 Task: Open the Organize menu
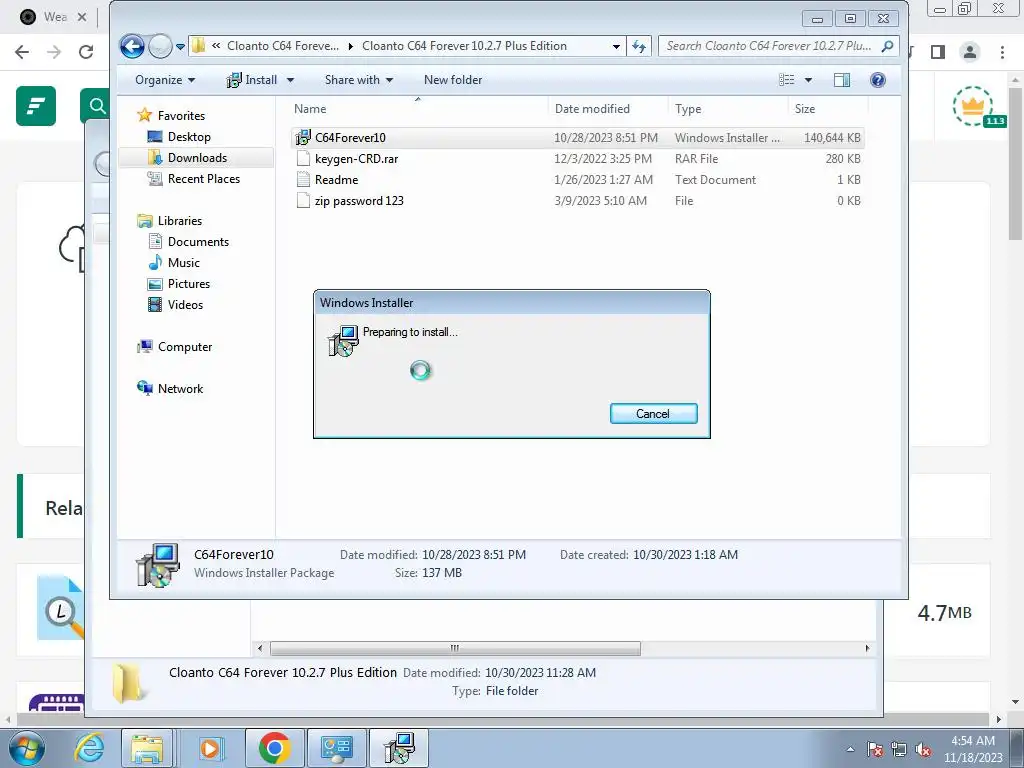[165, 80]
